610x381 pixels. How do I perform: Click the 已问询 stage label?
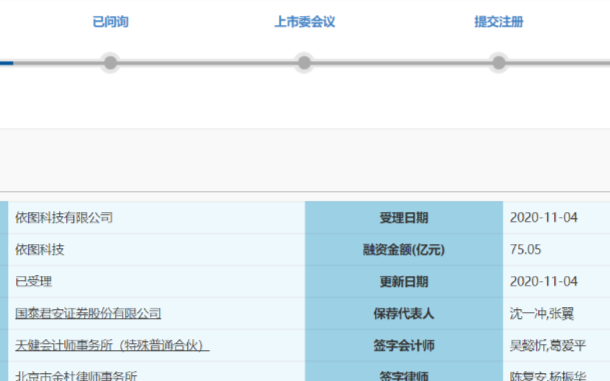pyautogui.click(x=110, y=22)
